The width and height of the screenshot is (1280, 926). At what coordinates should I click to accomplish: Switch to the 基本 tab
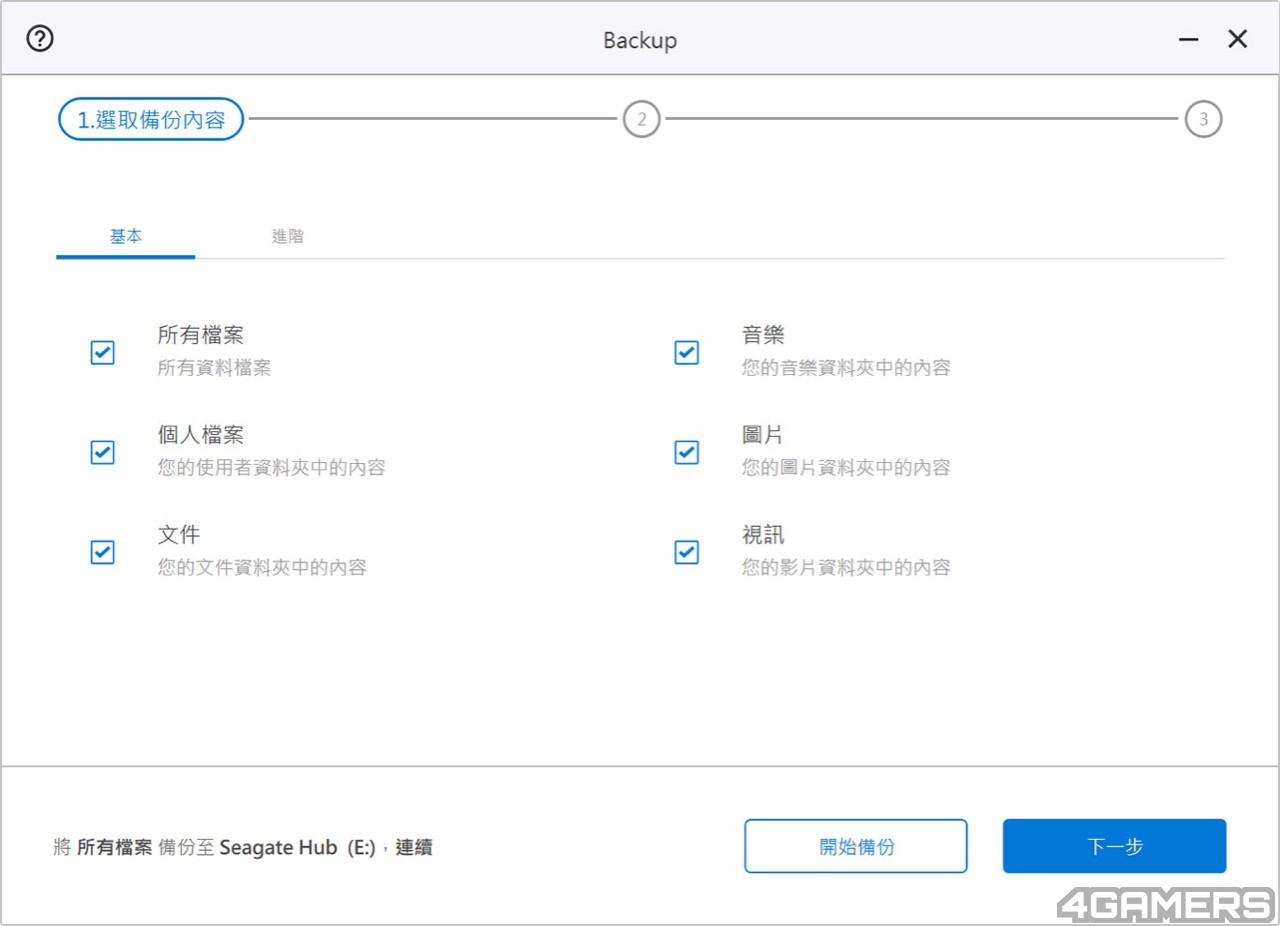coord(126,237)
